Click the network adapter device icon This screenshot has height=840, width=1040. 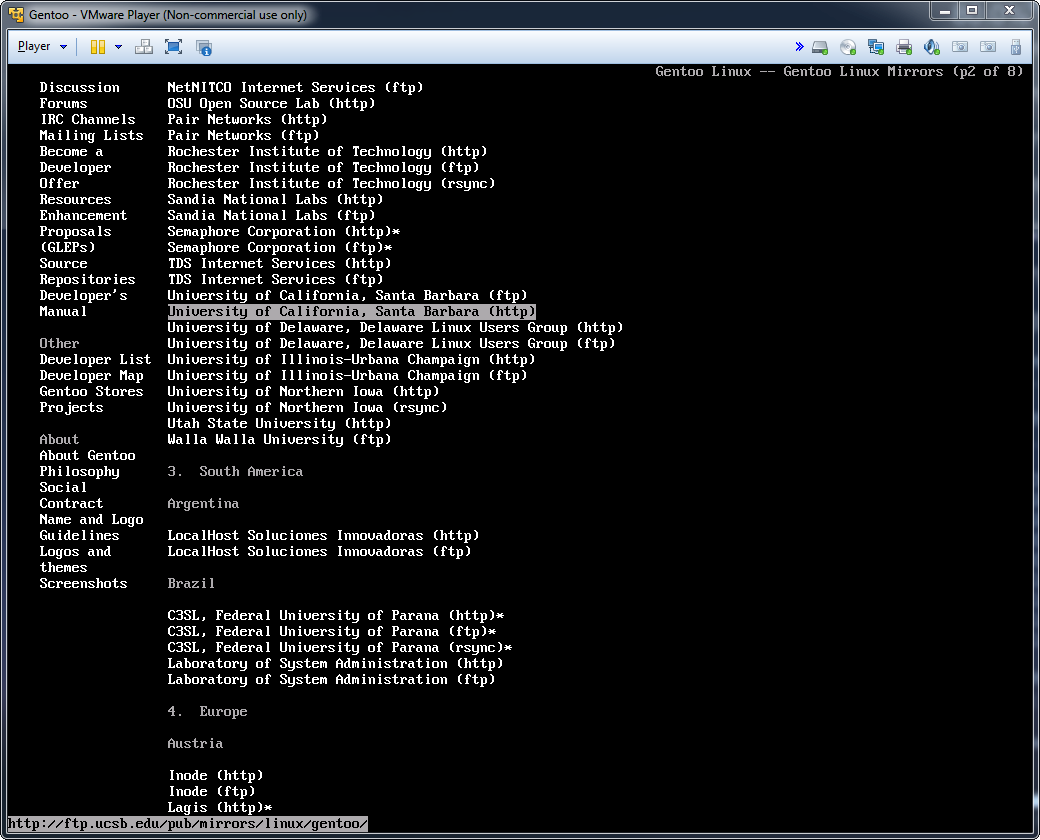876,46
